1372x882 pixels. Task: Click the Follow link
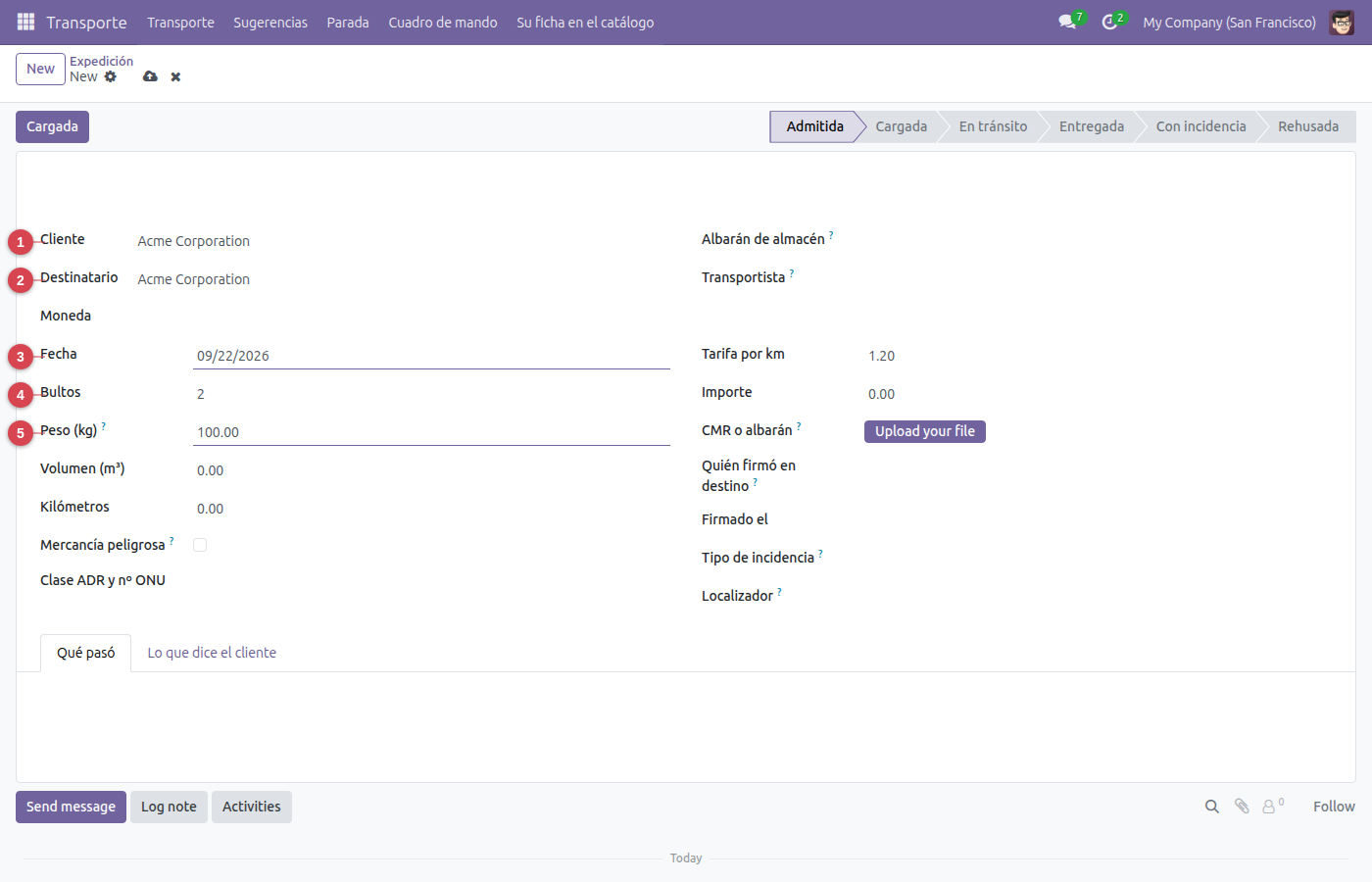pyautogui.click(x=1334, y=807)
